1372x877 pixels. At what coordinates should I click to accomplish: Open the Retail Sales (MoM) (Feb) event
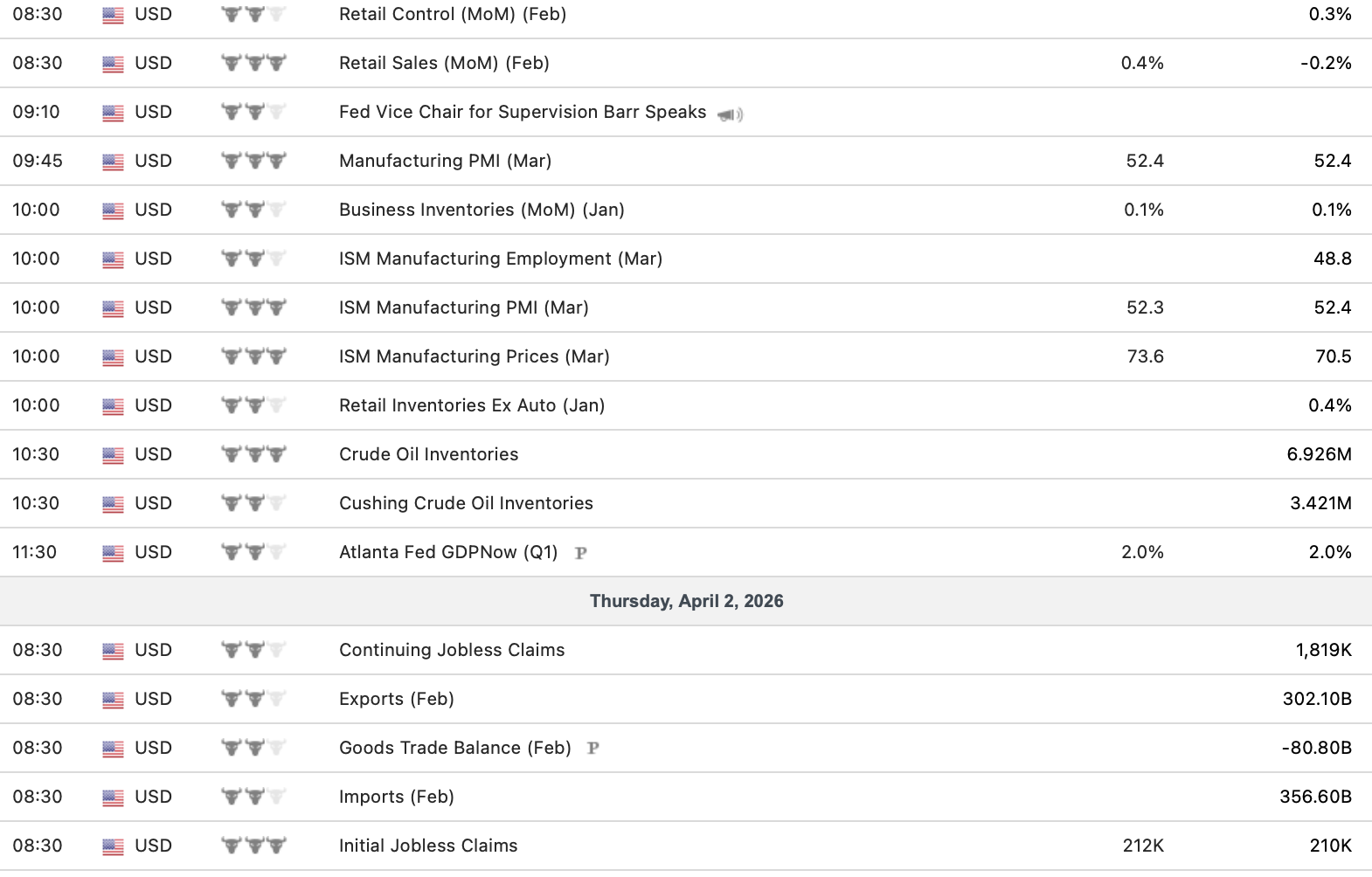tap(444, 63)
